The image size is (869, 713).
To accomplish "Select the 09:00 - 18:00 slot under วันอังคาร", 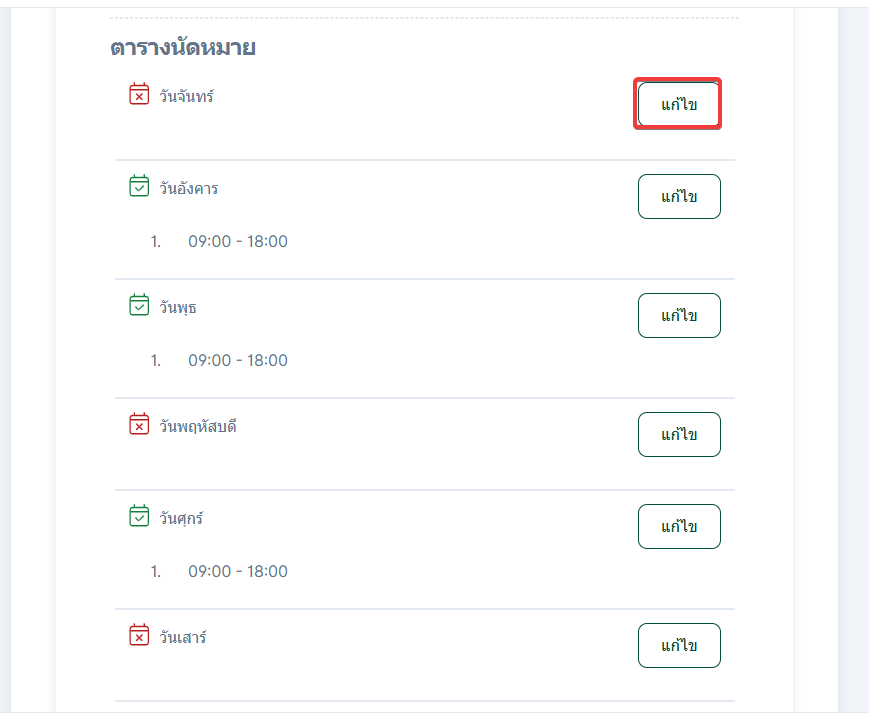I will point(238,241).
